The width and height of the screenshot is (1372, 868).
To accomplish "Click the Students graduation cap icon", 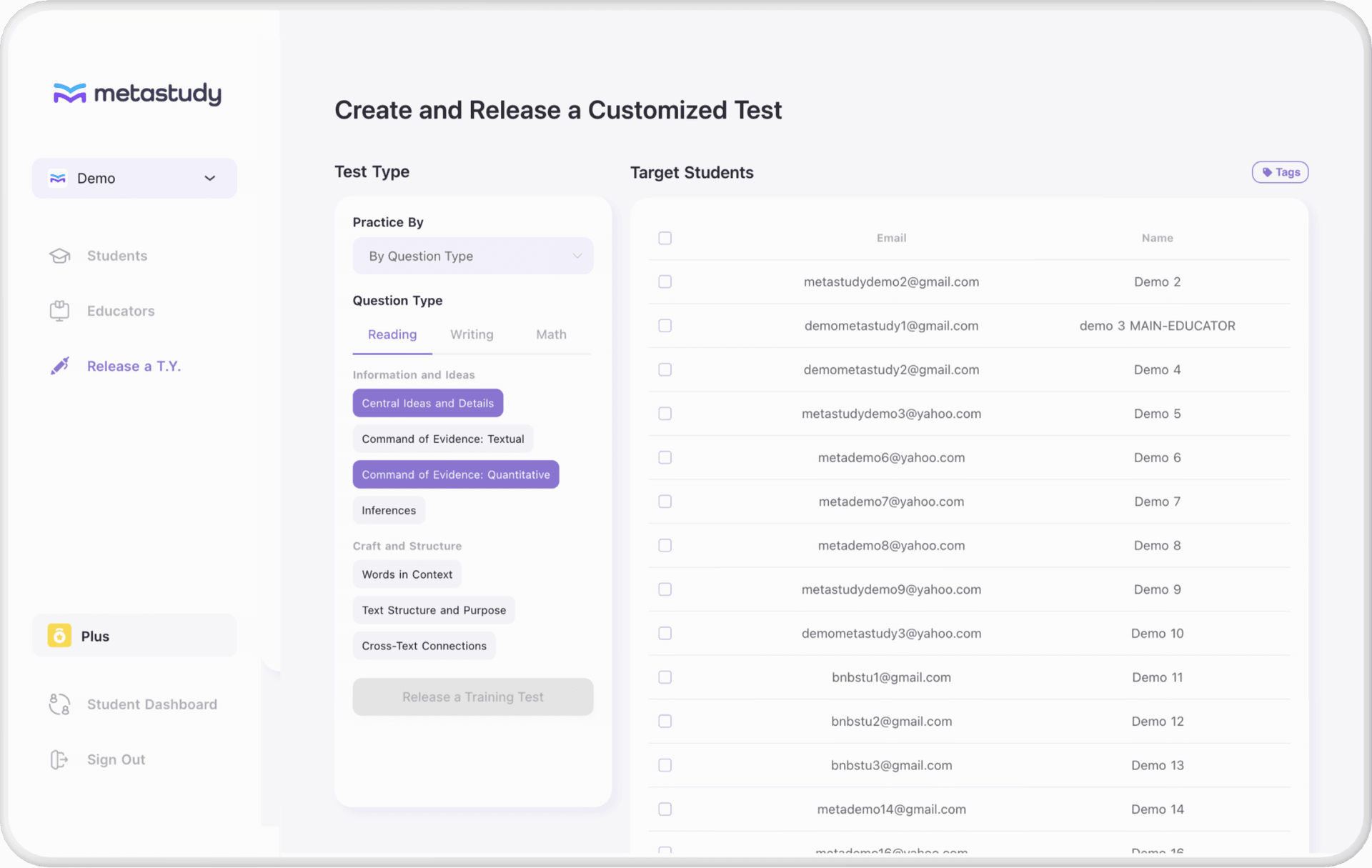I will click(60, 256).
